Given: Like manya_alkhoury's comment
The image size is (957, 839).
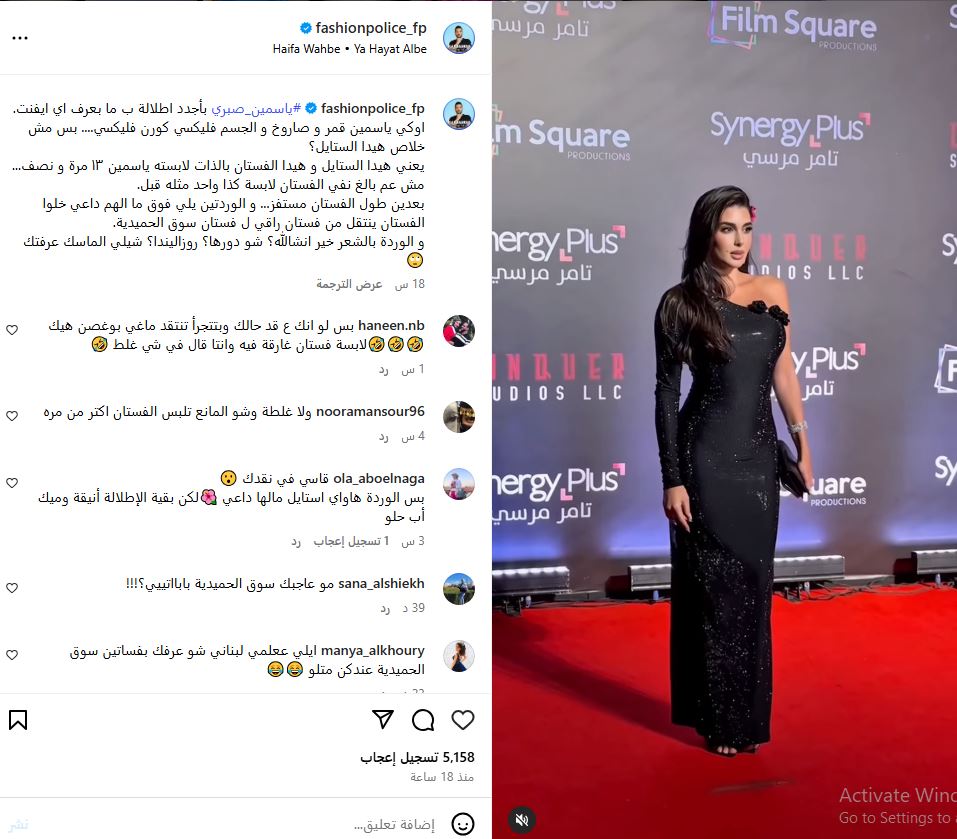Looking at the screenshot, I should 12,655.
